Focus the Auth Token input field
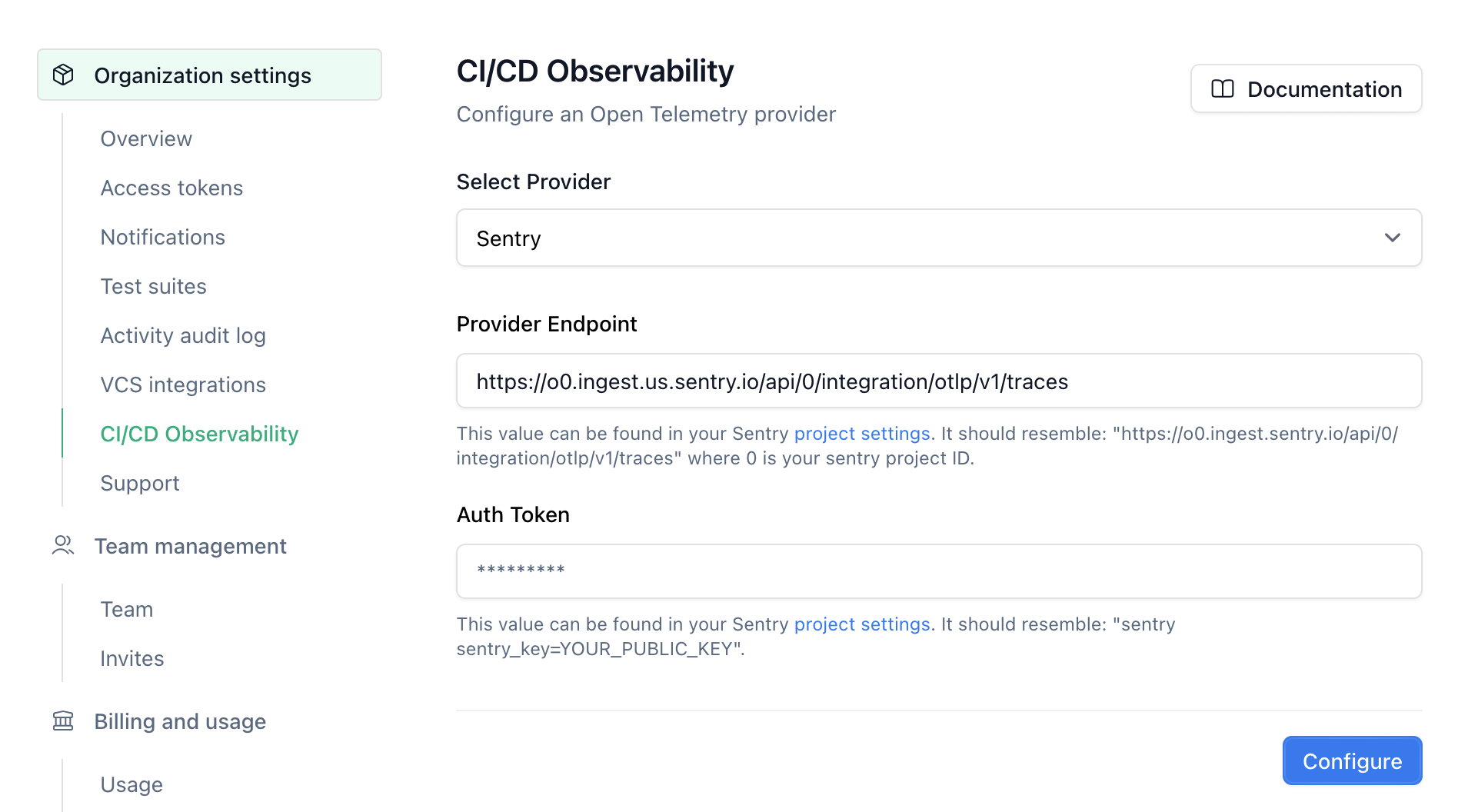 [938, 571]
